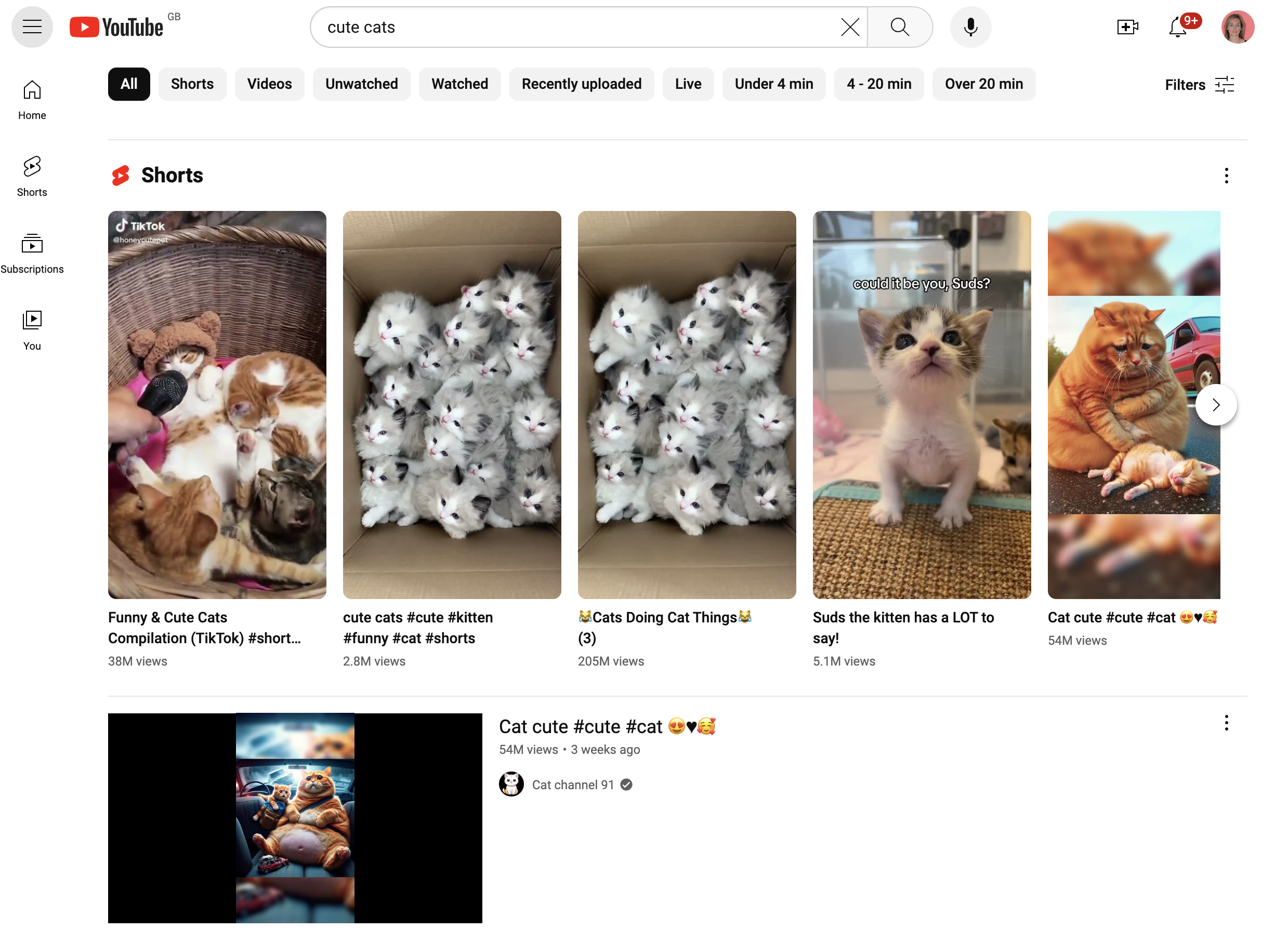Open the Create video icon

point(1128,26)
